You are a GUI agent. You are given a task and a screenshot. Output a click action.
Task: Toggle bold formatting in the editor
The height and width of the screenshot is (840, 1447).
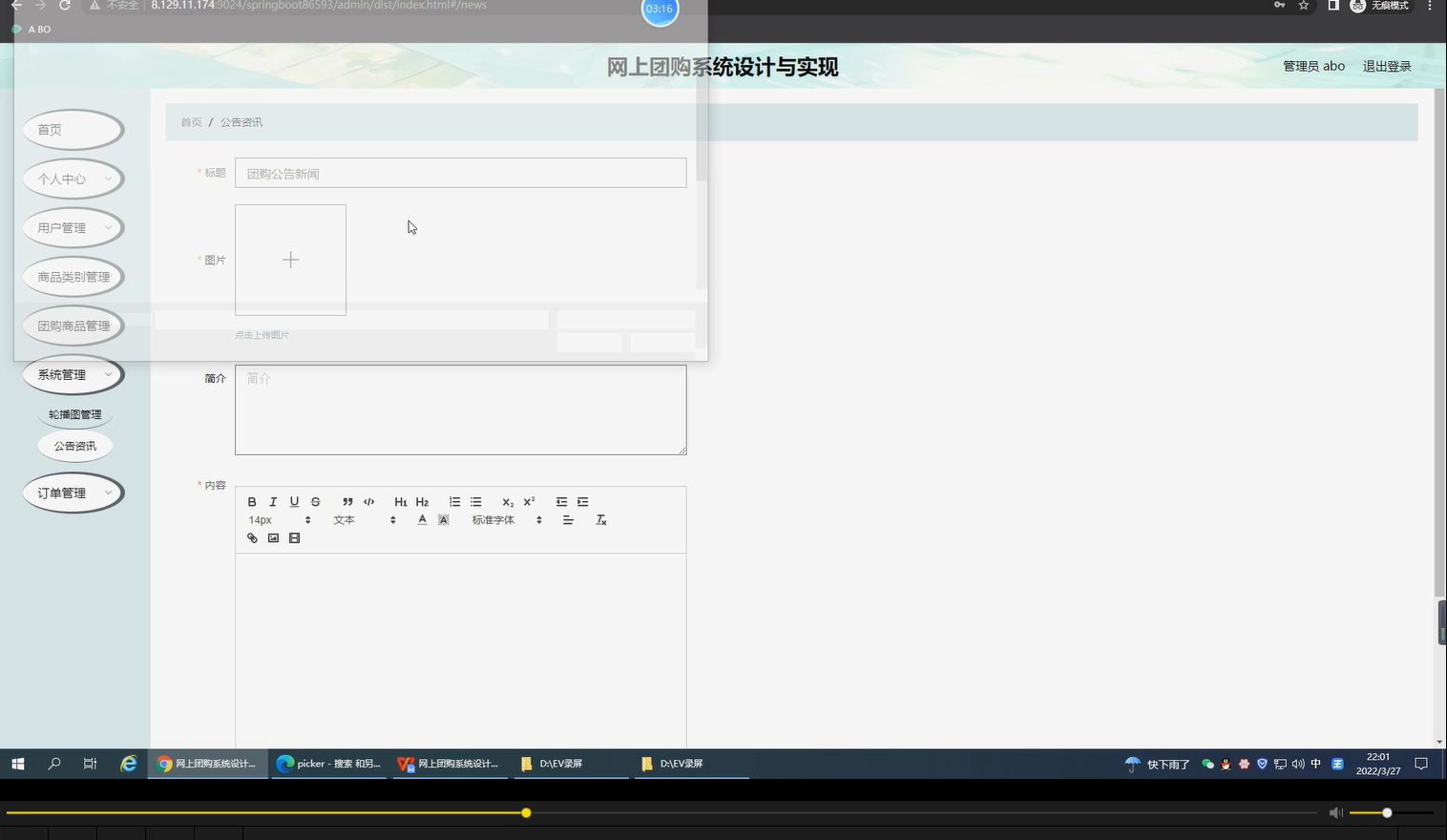point(252,502)
